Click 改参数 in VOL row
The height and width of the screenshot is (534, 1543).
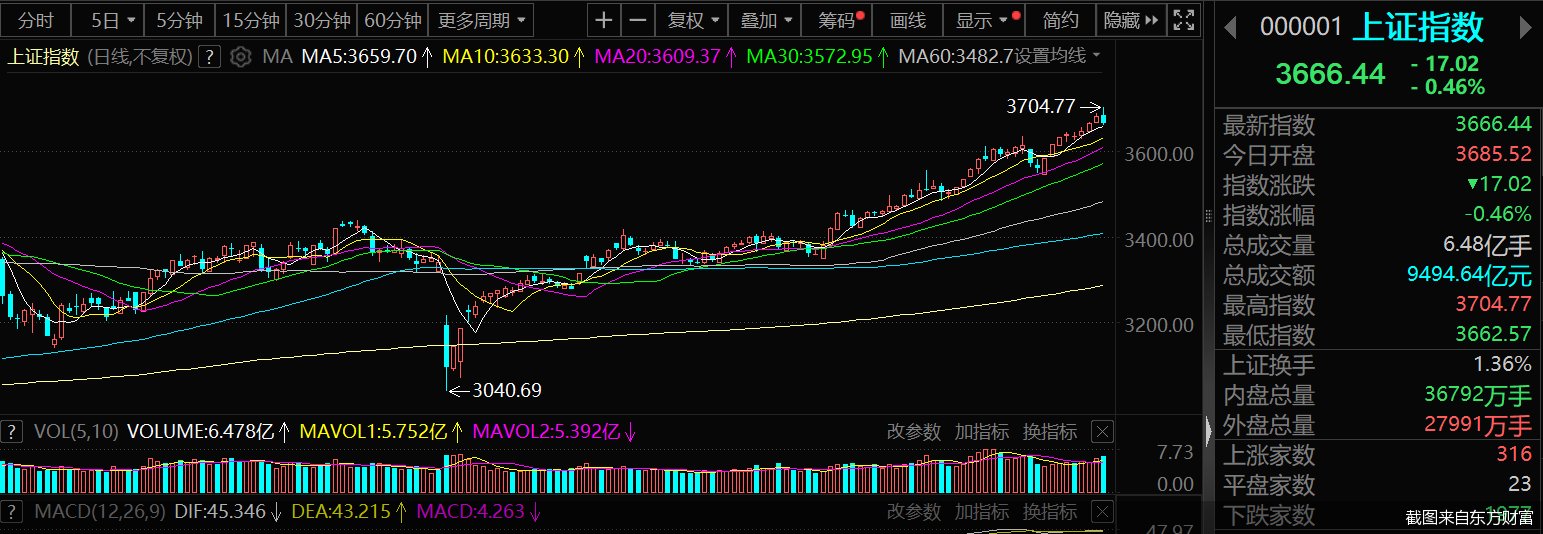pyautogui.click(x=914, y=432)
